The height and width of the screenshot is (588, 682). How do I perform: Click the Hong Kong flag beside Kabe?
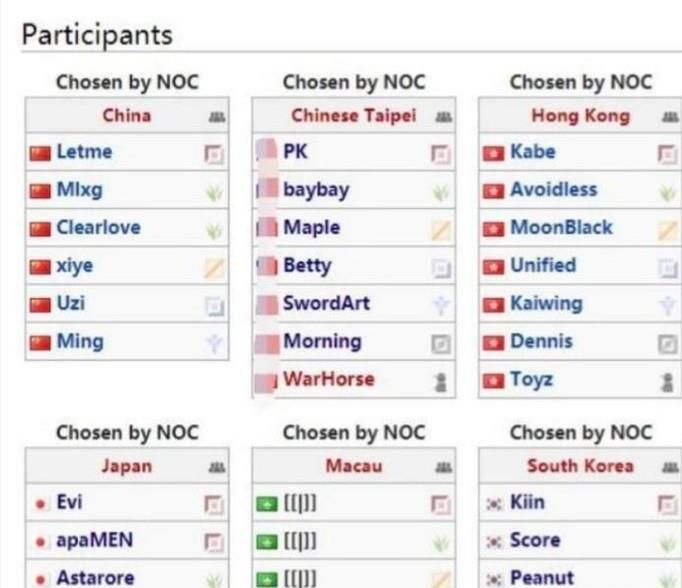(492, 153)
